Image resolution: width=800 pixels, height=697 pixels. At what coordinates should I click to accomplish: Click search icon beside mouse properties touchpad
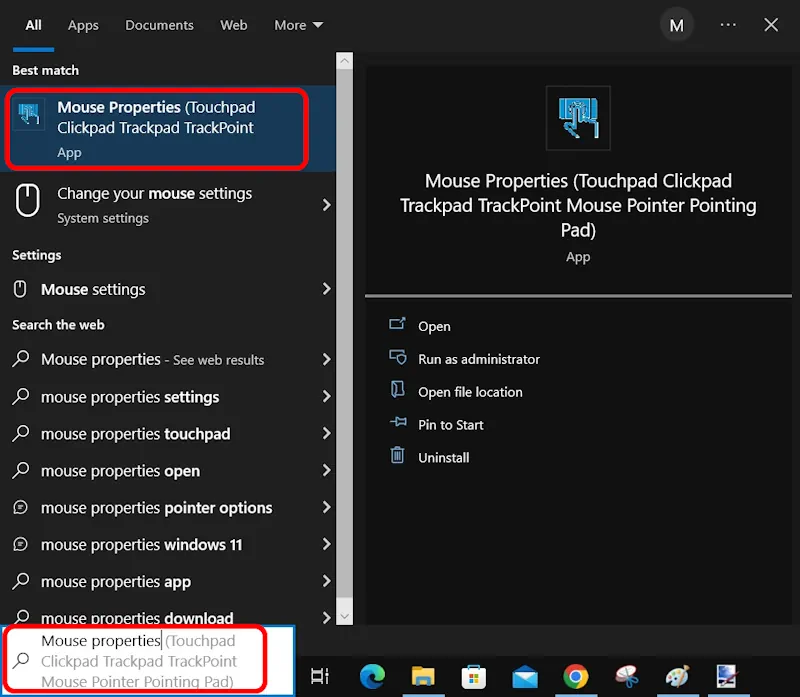click(x=20, y=433)
